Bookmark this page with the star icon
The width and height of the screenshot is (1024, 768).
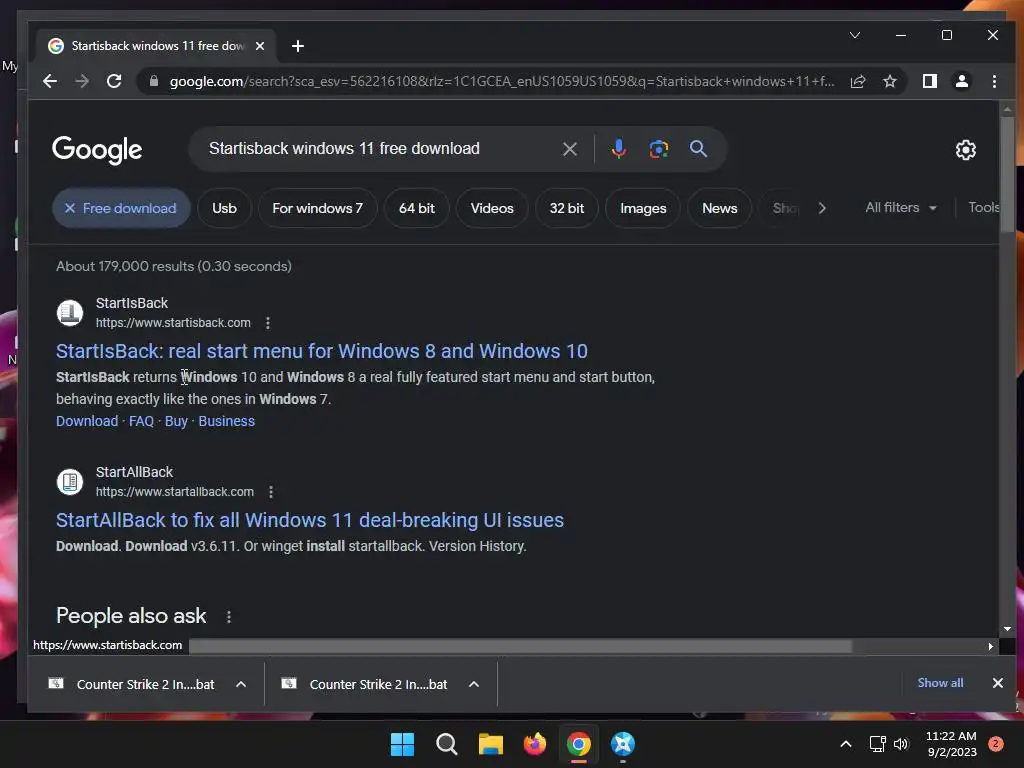click(x=889, y=81)
